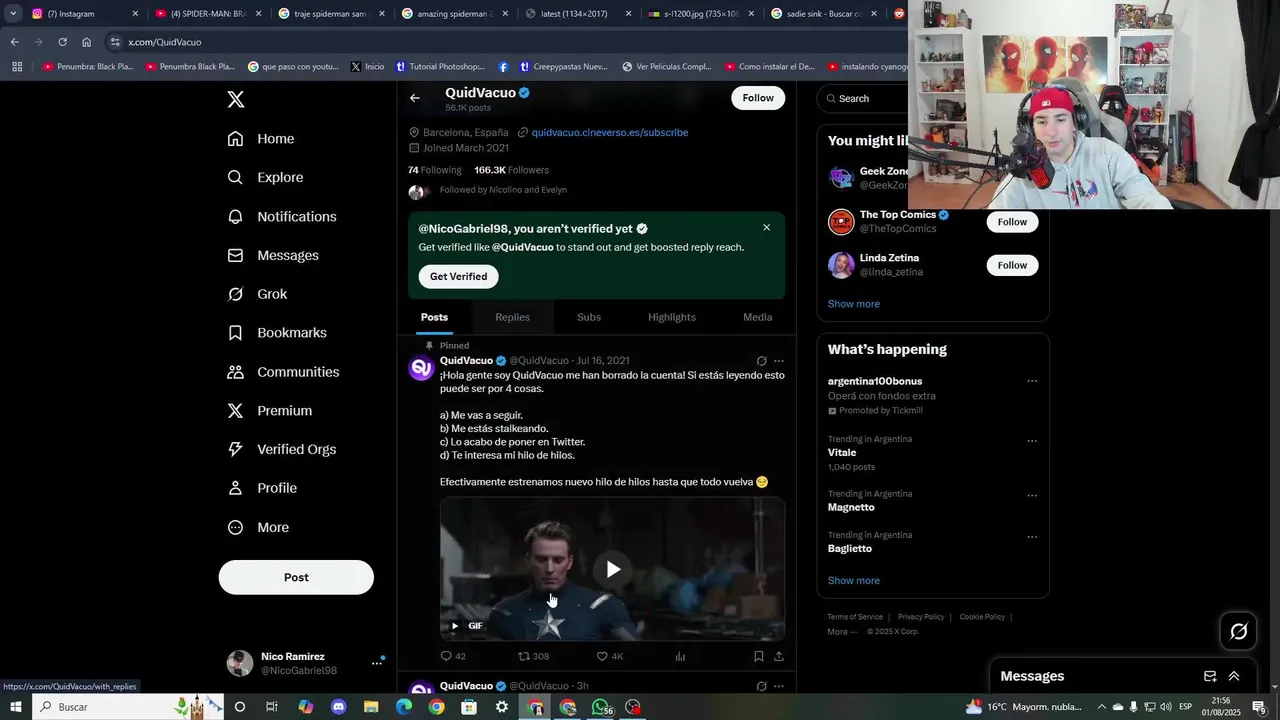The image size is (1280, 720).
Task: Click the Premium X icon
Action: pyautogui.click(x=235, y=411)
